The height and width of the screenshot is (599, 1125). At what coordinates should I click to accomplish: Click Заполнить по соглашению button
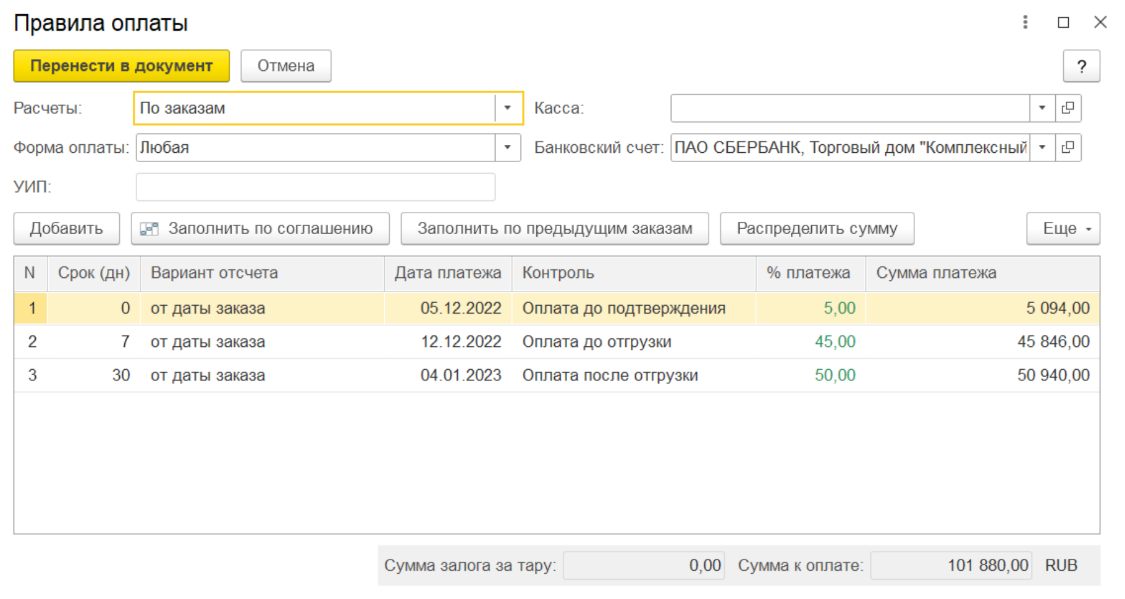[260, 229]
